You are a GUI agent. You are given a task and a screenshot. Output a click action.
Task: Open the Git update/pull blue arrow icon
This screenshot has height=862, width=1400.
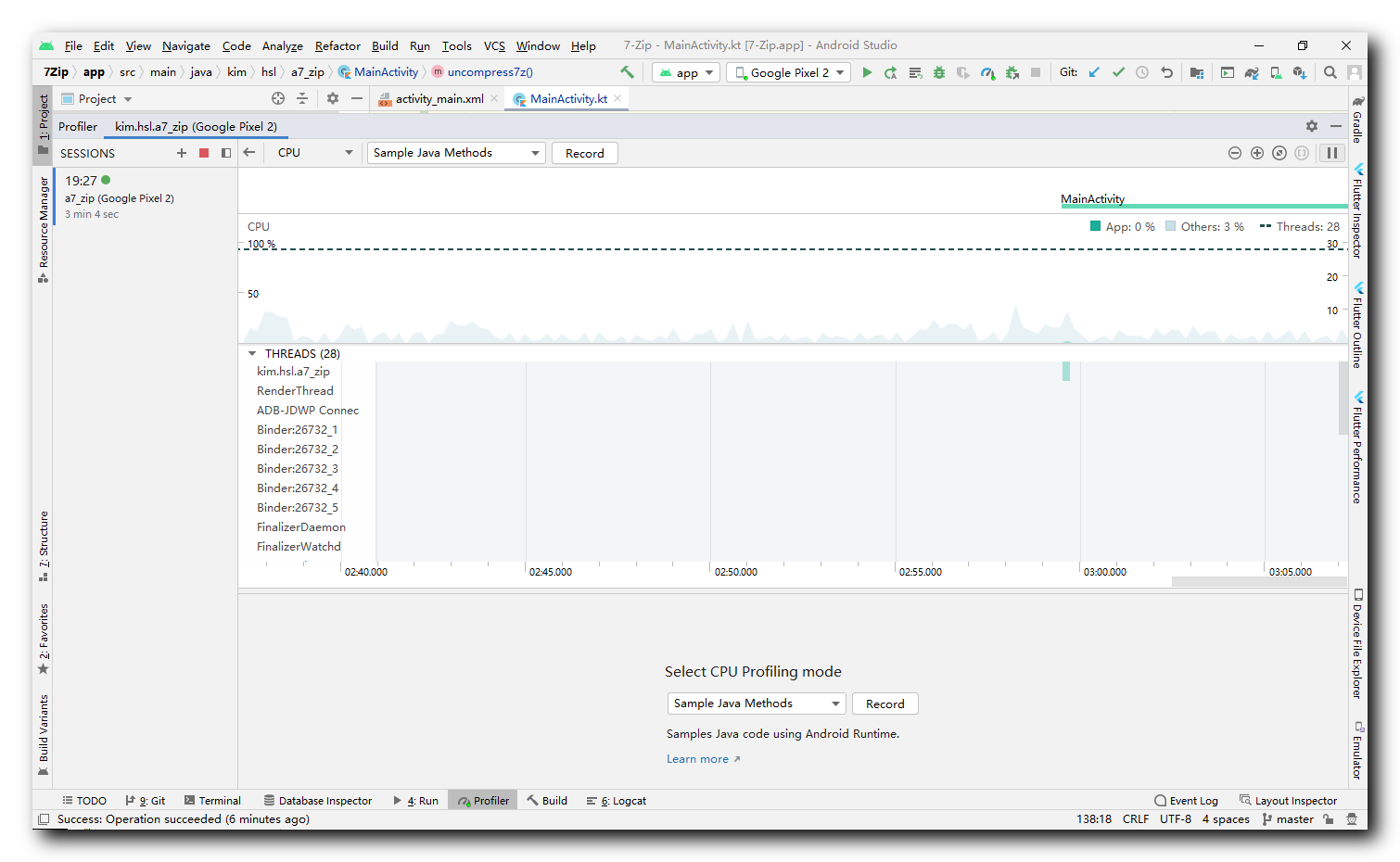(x=1095, y=71)
